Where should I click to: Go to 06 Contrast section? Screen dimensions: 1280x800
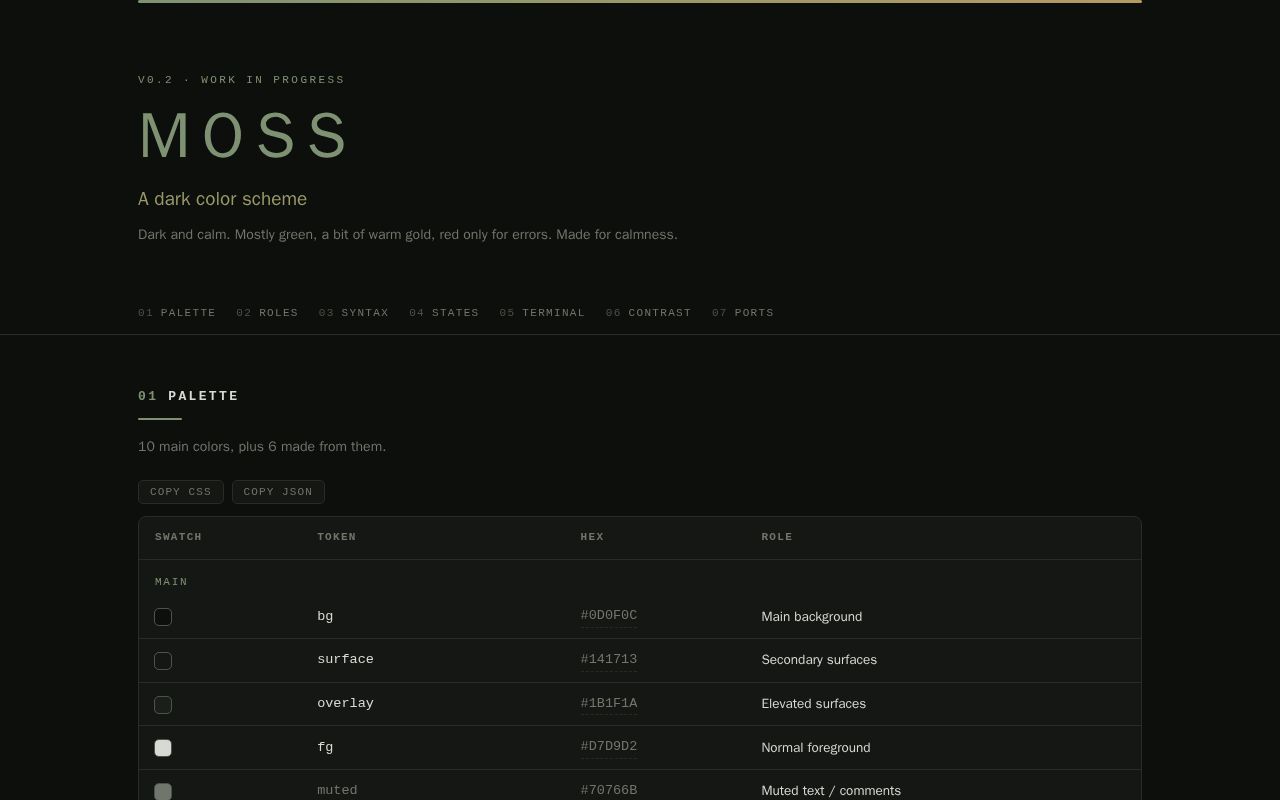point(648,313)
